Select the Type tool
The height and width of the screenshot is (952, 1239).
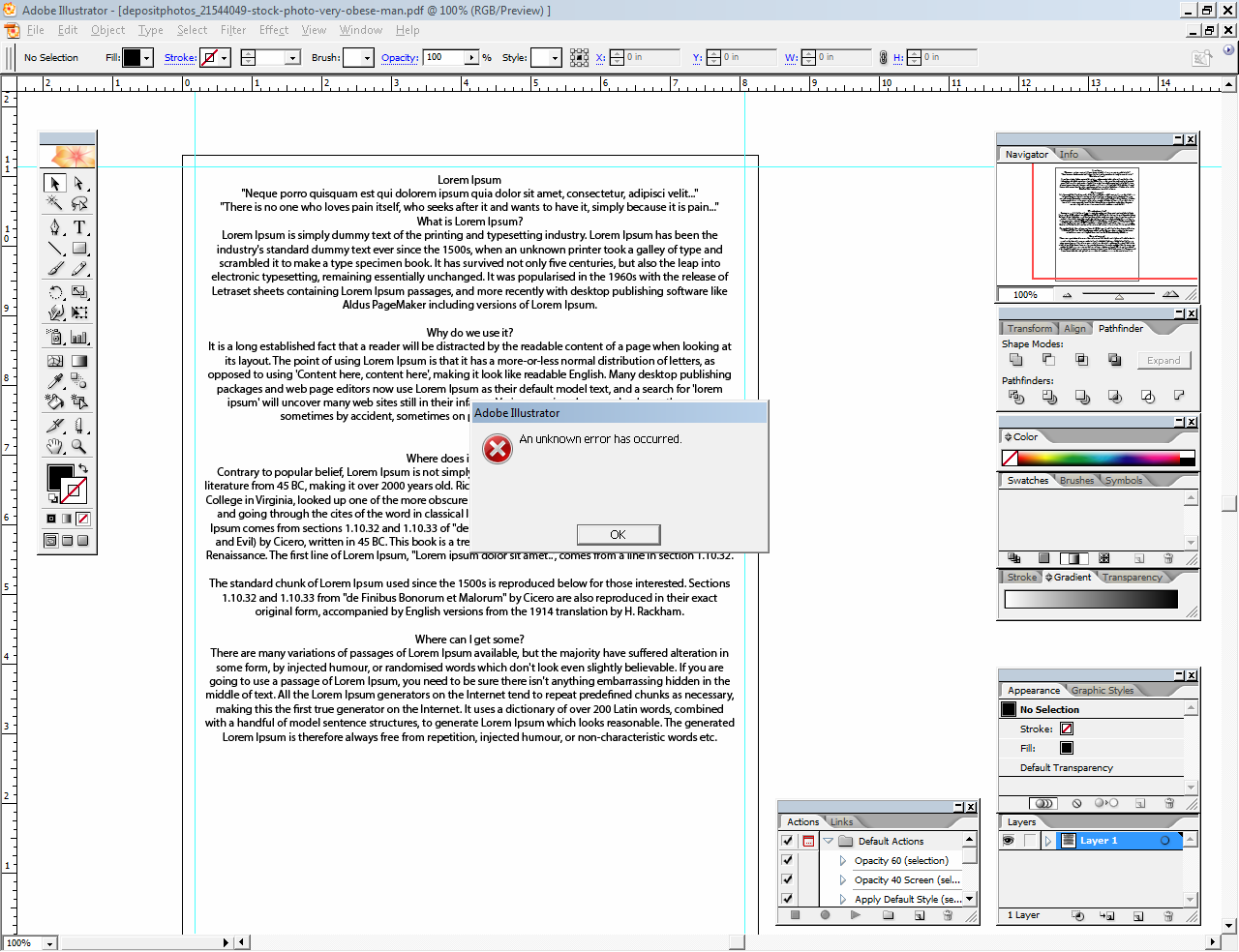(x=79, y=227)
